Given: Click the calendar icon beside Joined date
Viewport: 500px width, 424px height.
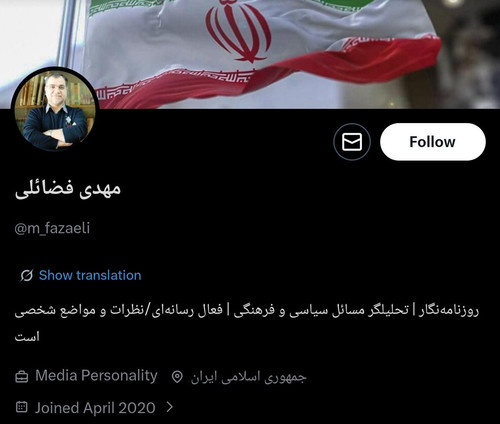Looking at the screenshot, I should [x=22, y=407].
